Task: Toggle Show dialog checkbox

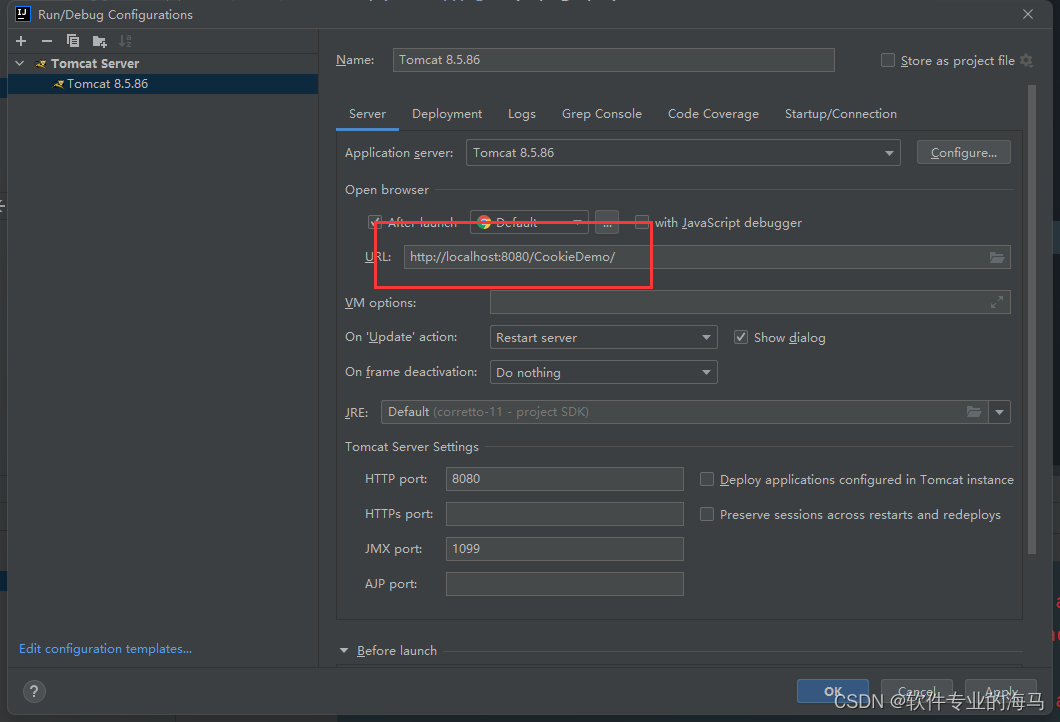Action: (741, 337)
